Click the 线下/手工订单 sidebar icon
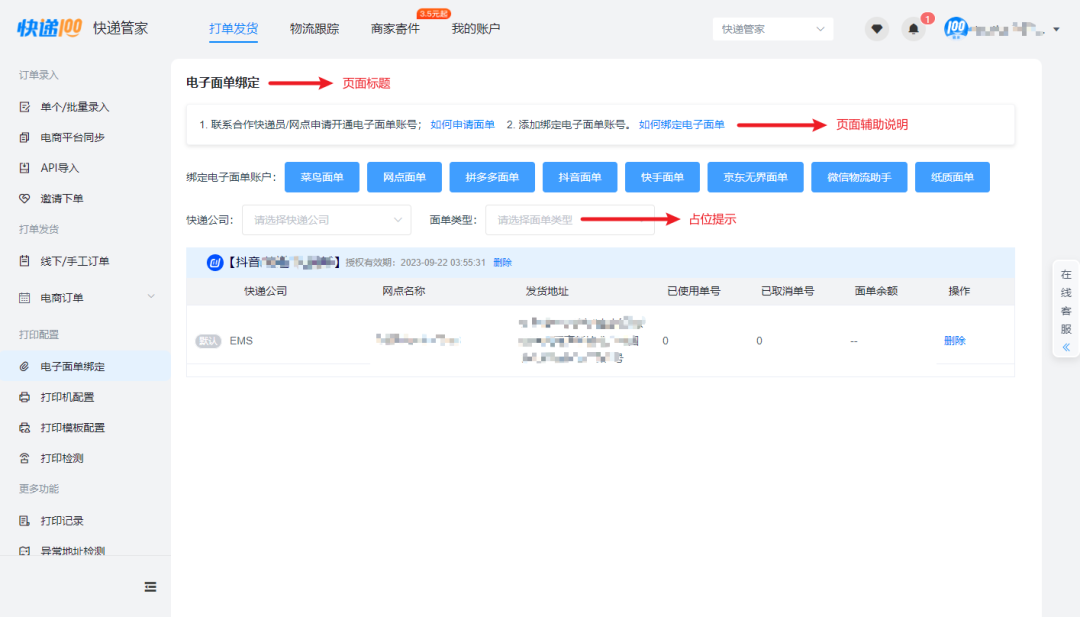This screenshot has width=1080, height=617. point(25,261)
